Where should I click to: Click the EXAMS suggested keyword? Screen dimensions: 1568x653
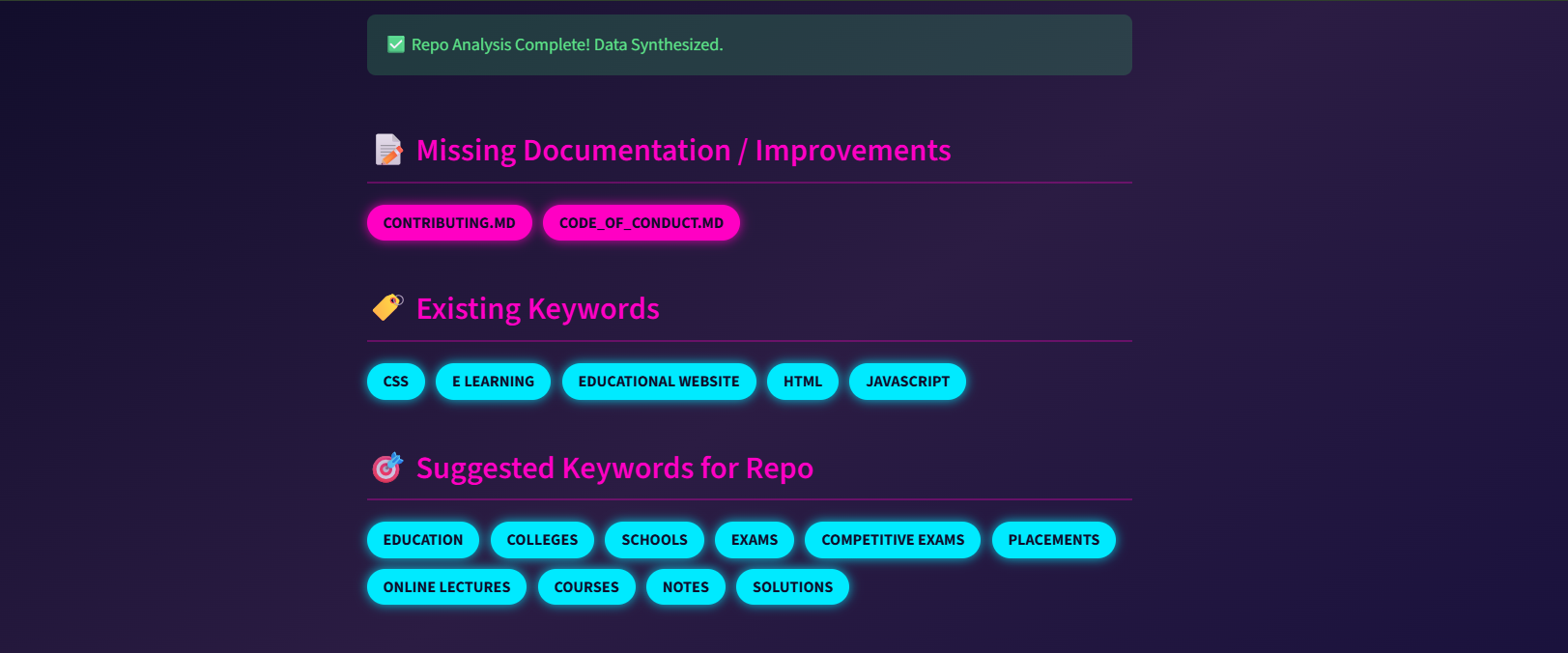coord(754,540)
